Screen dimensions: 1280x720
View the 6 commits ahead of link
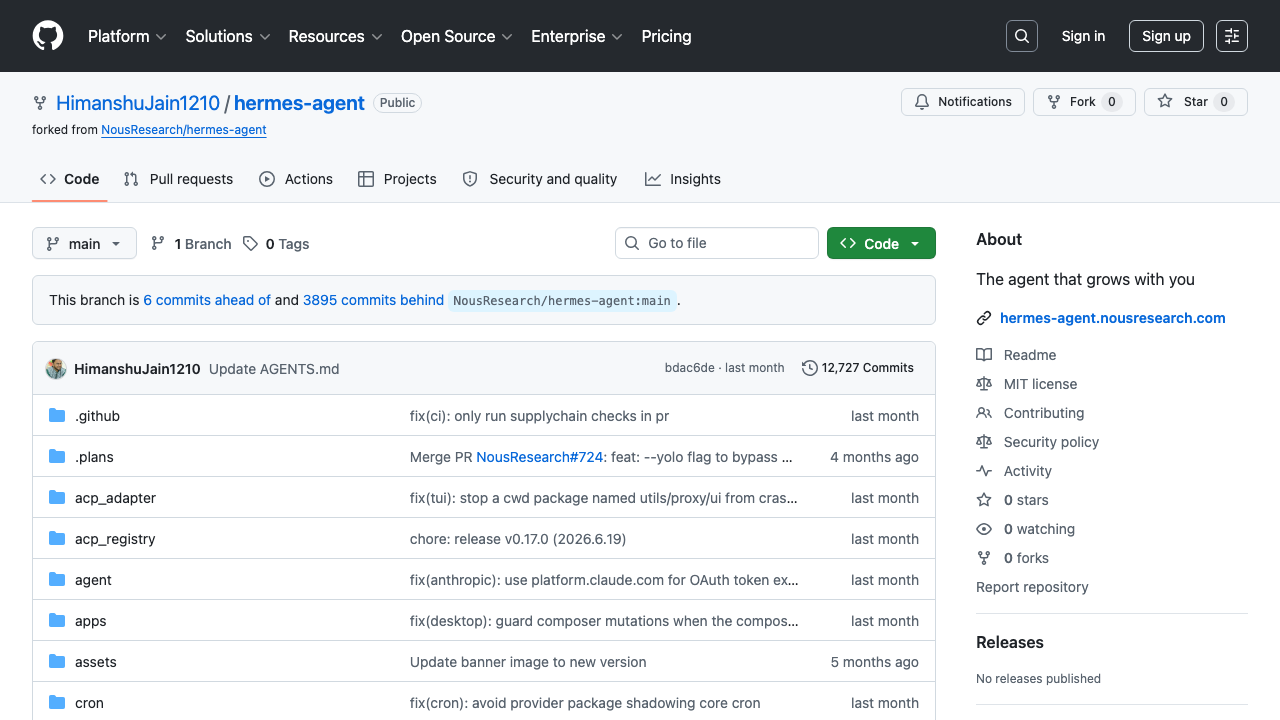pos(207,300)
